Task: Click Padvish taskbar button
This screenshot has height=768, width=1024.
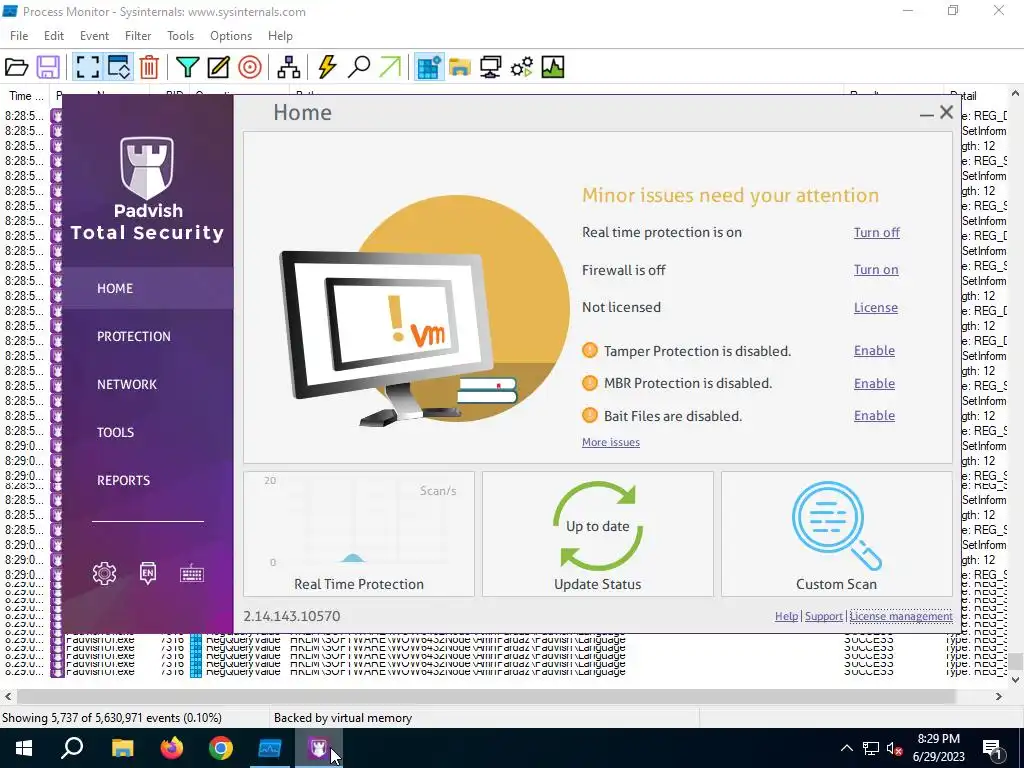Action: pos(319,748)
